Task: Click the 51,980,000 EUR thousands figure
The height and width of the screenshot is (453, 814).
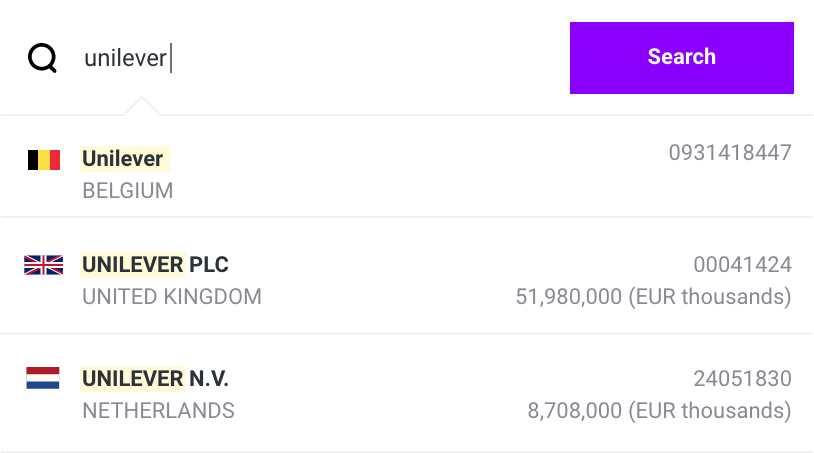Action: (x=653, y=297)
